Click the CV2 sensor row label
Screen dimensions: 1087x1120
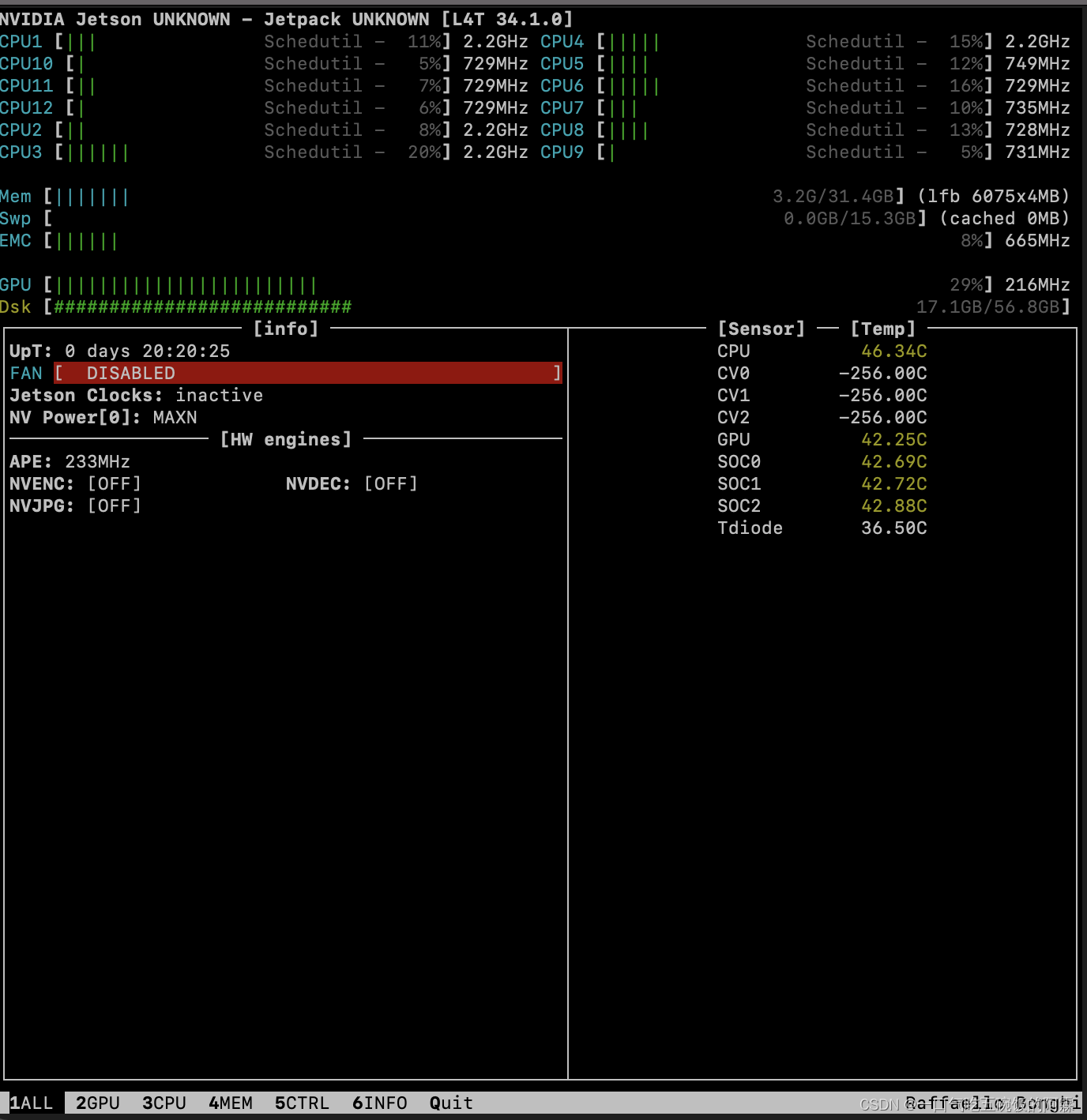734,417
